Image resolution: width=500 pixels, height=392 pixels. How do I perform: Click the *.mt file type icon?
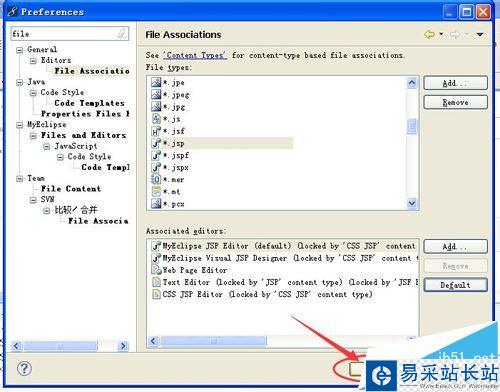(156, 191)
